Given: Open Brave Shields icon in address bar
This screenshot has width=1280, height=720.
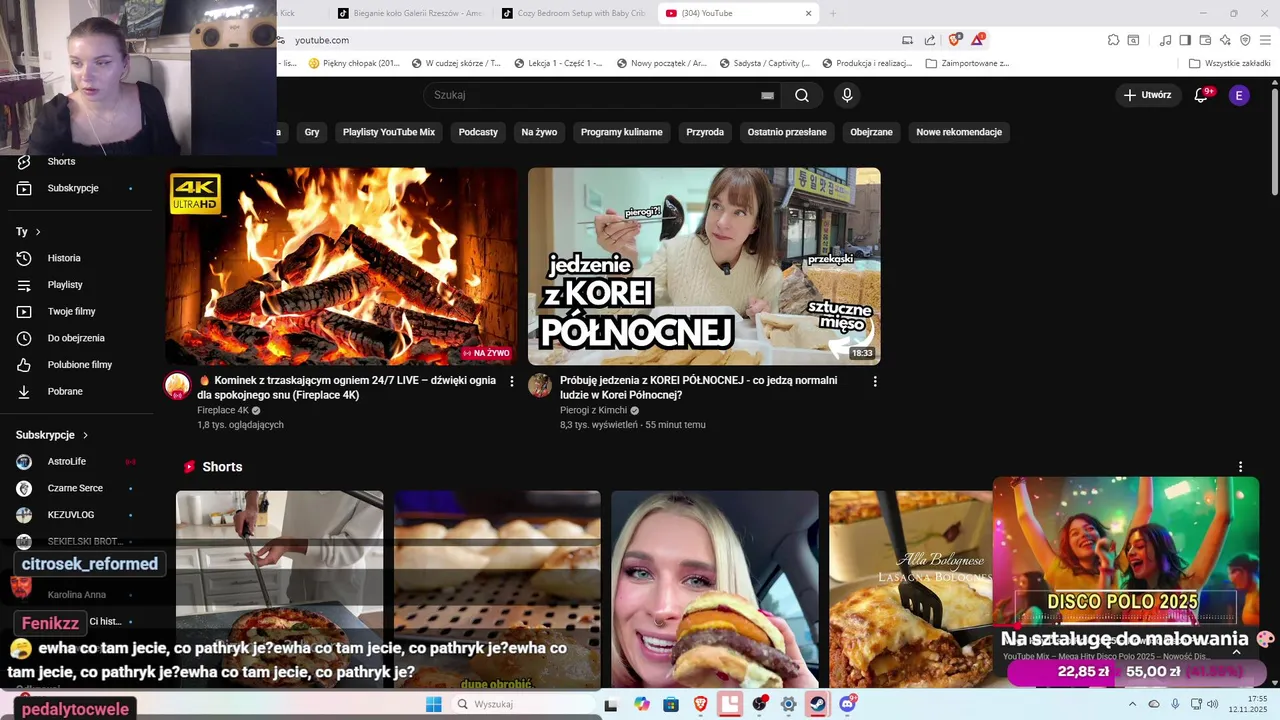Looking at the screenshot, I should click(x=954, y=40).
